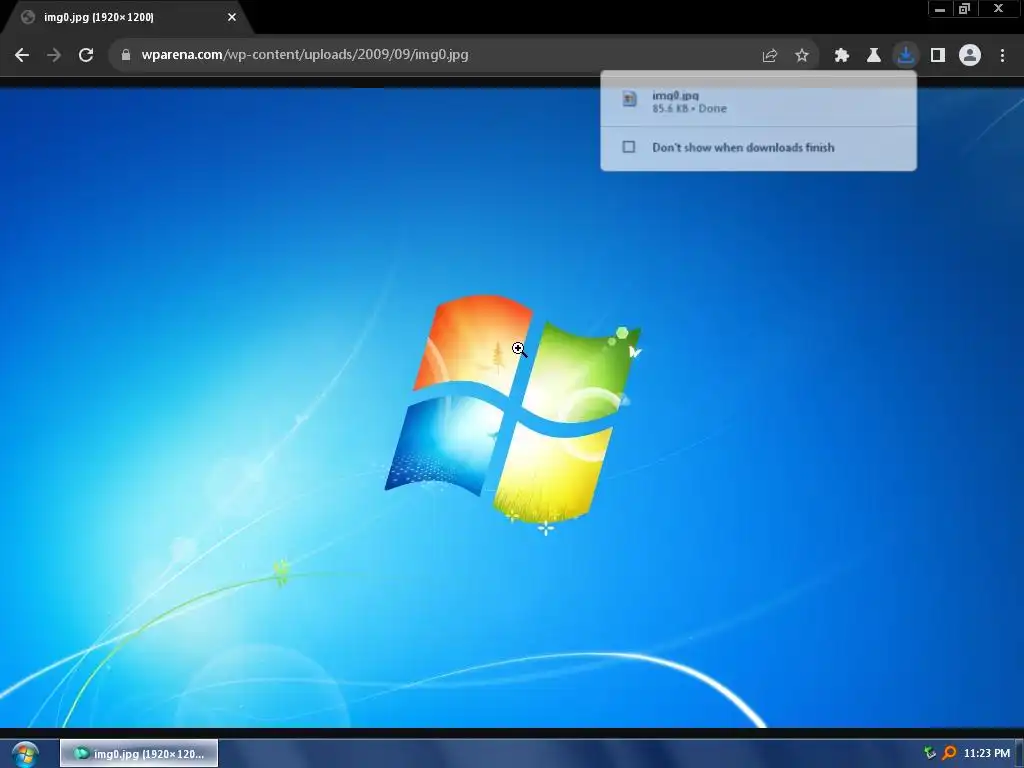Click the wparena.com address bar URL
Image resolution: width=1024 pixels, height=768 pixels.
304,54
